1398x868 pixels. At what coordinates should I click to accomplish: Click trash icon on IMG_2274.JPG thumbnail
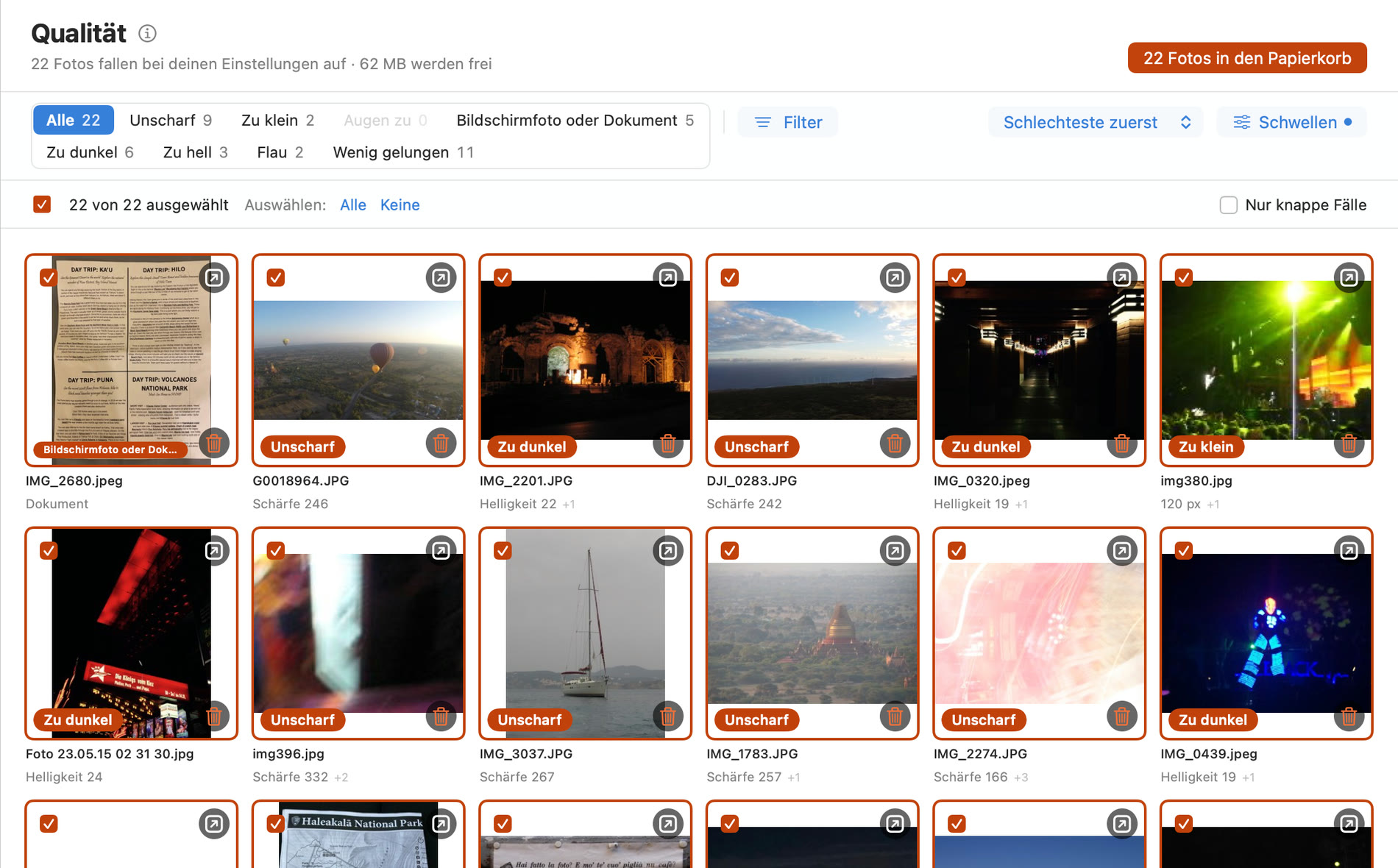(x=1121, y=716)
